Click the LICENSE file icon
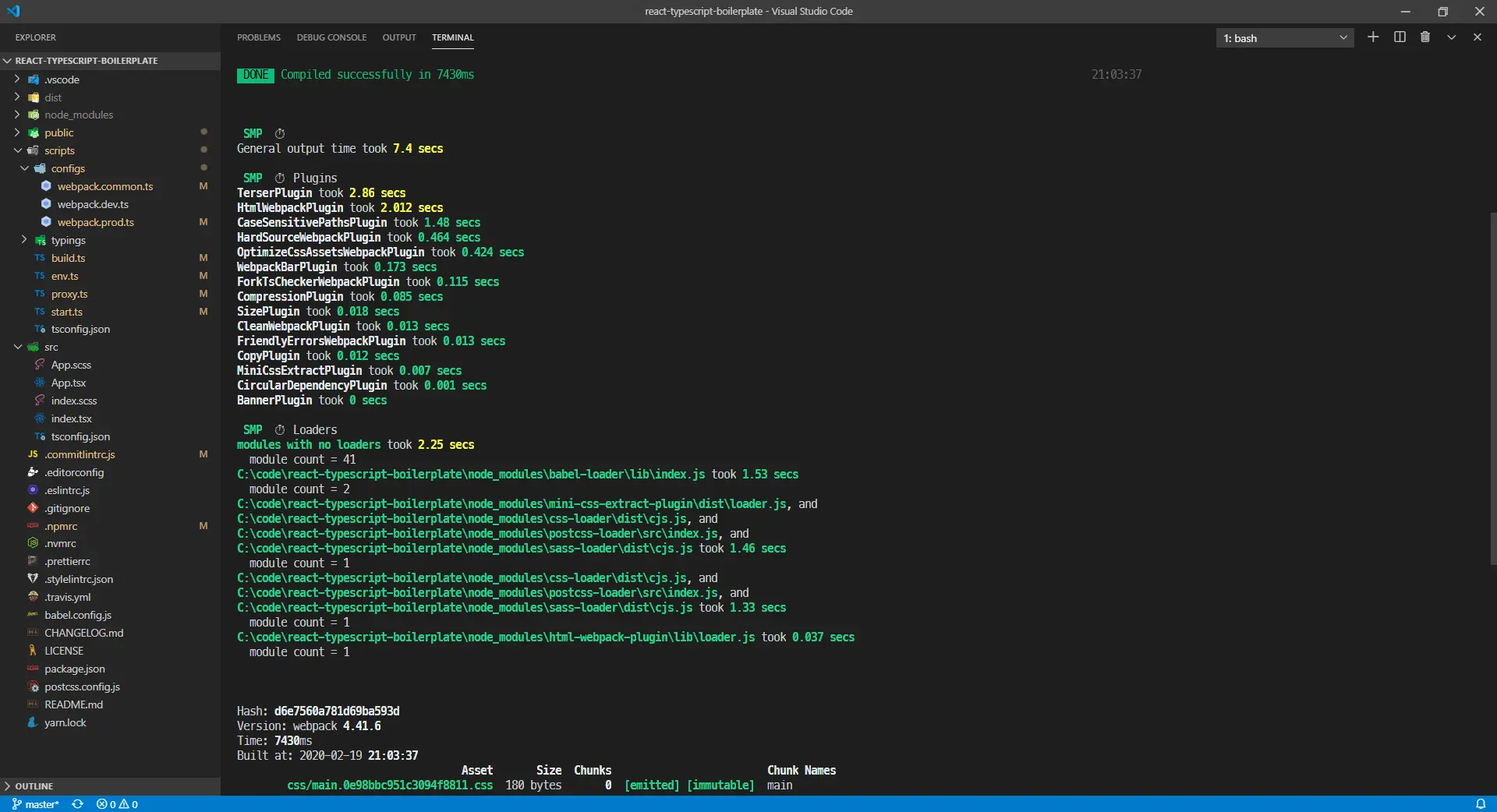Image resolution: width=1497 pixels, height=812 pixels. pos(33,651)
